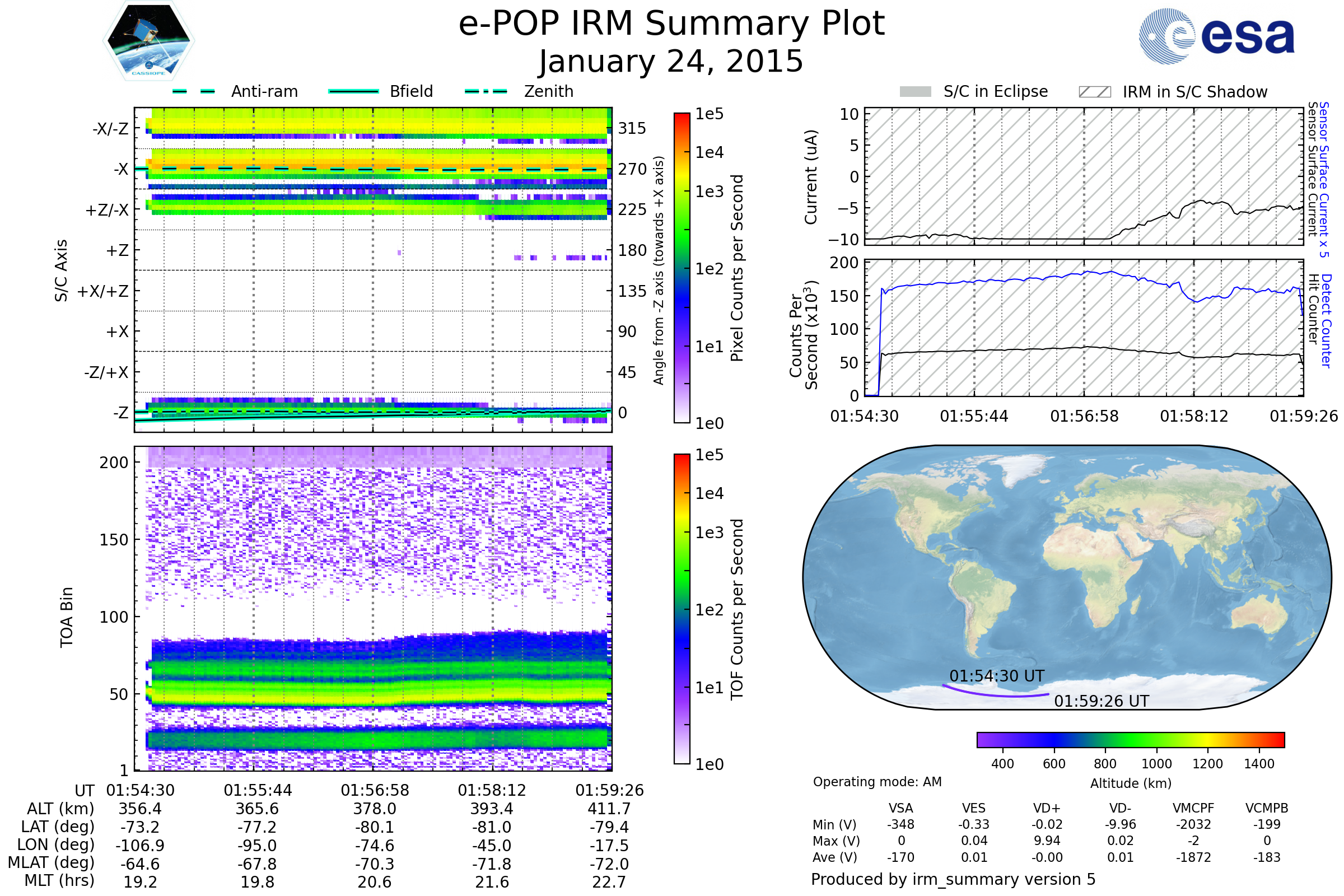Click the 01:59:26 UT map track label

pyautogui.click(x=1101, y=701)
